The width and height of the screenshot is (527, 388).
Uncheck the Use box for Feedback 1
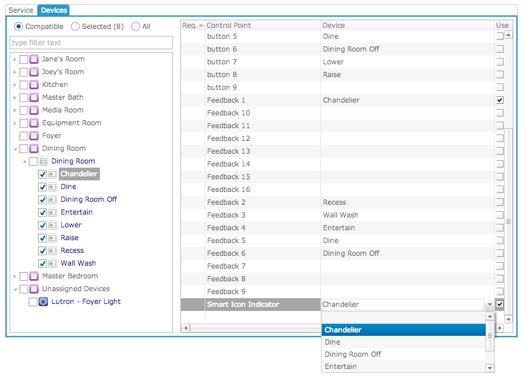500,100
